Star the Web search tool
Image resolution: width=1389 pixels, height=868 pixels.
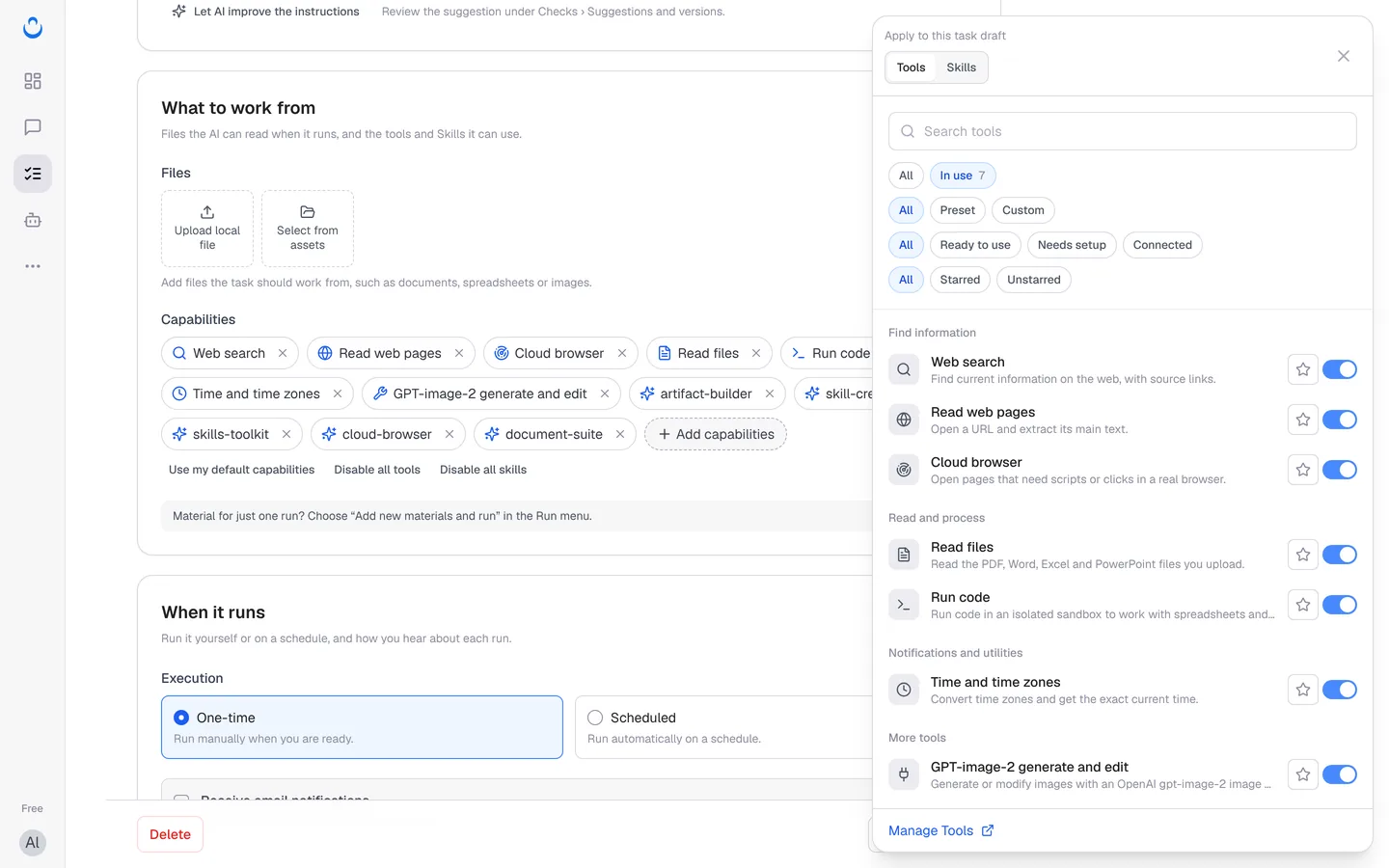1302,369
